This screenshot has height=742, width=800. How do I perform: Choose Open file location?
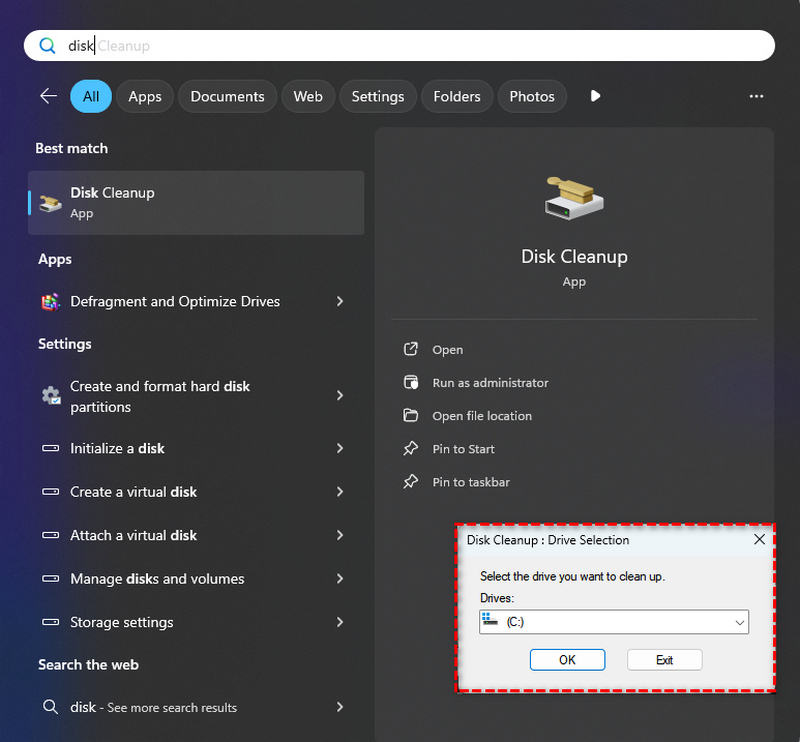[482, 416]
